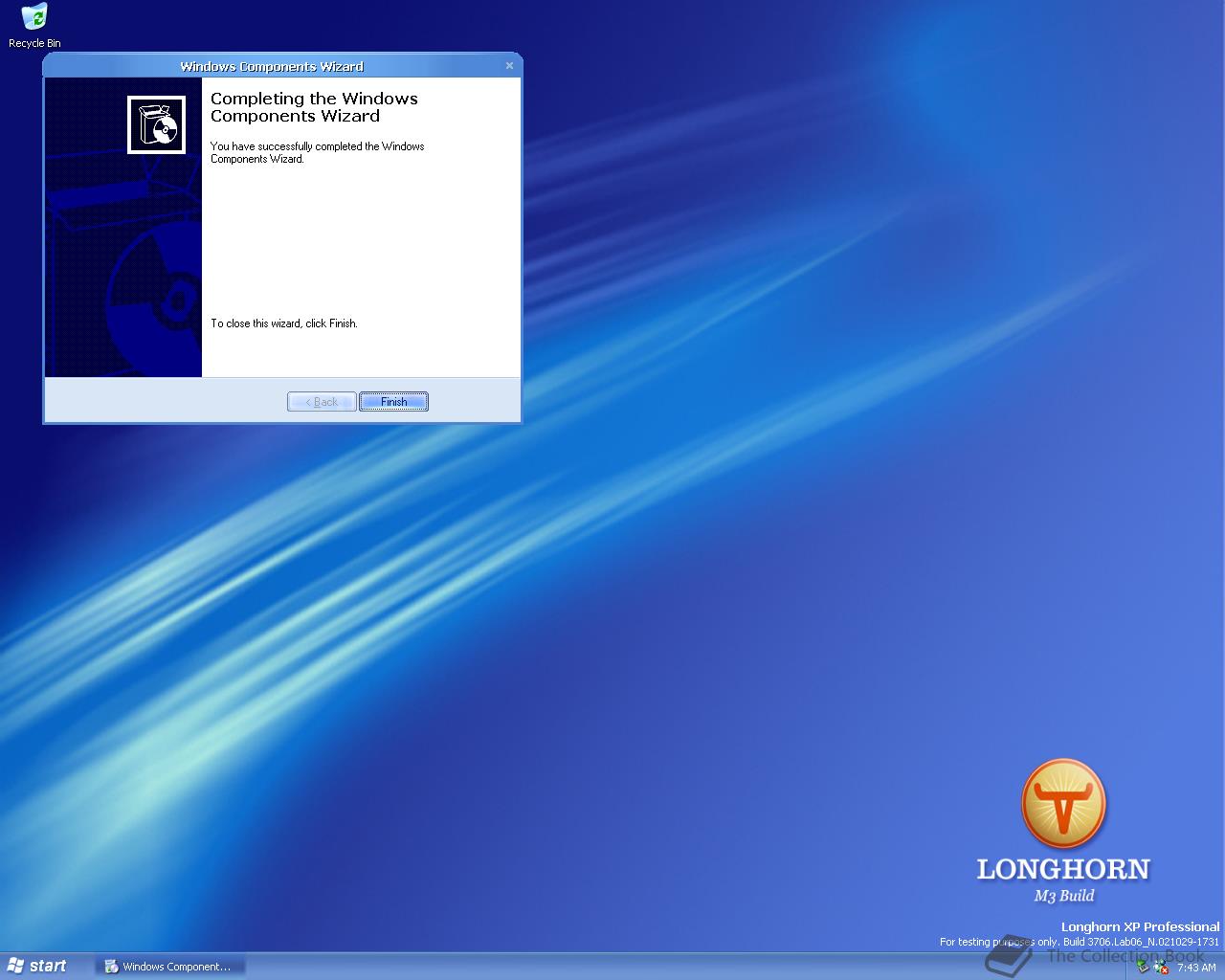Select the Recycle Bin desktop icon
Image resolution: width=1225 pixels, height=980 pixels.
coord(34,26)
